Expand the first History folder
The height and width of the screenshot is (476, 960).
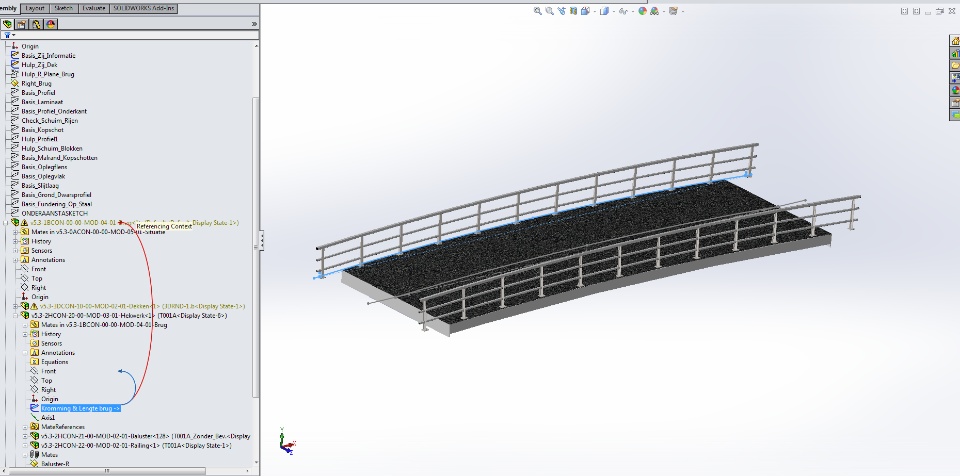pos(15,241)
